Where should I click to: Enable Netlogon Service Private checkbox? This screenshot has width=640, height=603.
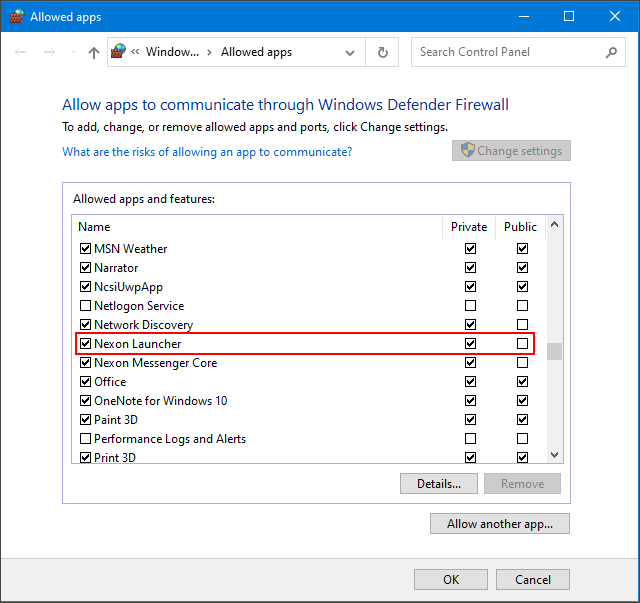470,306
